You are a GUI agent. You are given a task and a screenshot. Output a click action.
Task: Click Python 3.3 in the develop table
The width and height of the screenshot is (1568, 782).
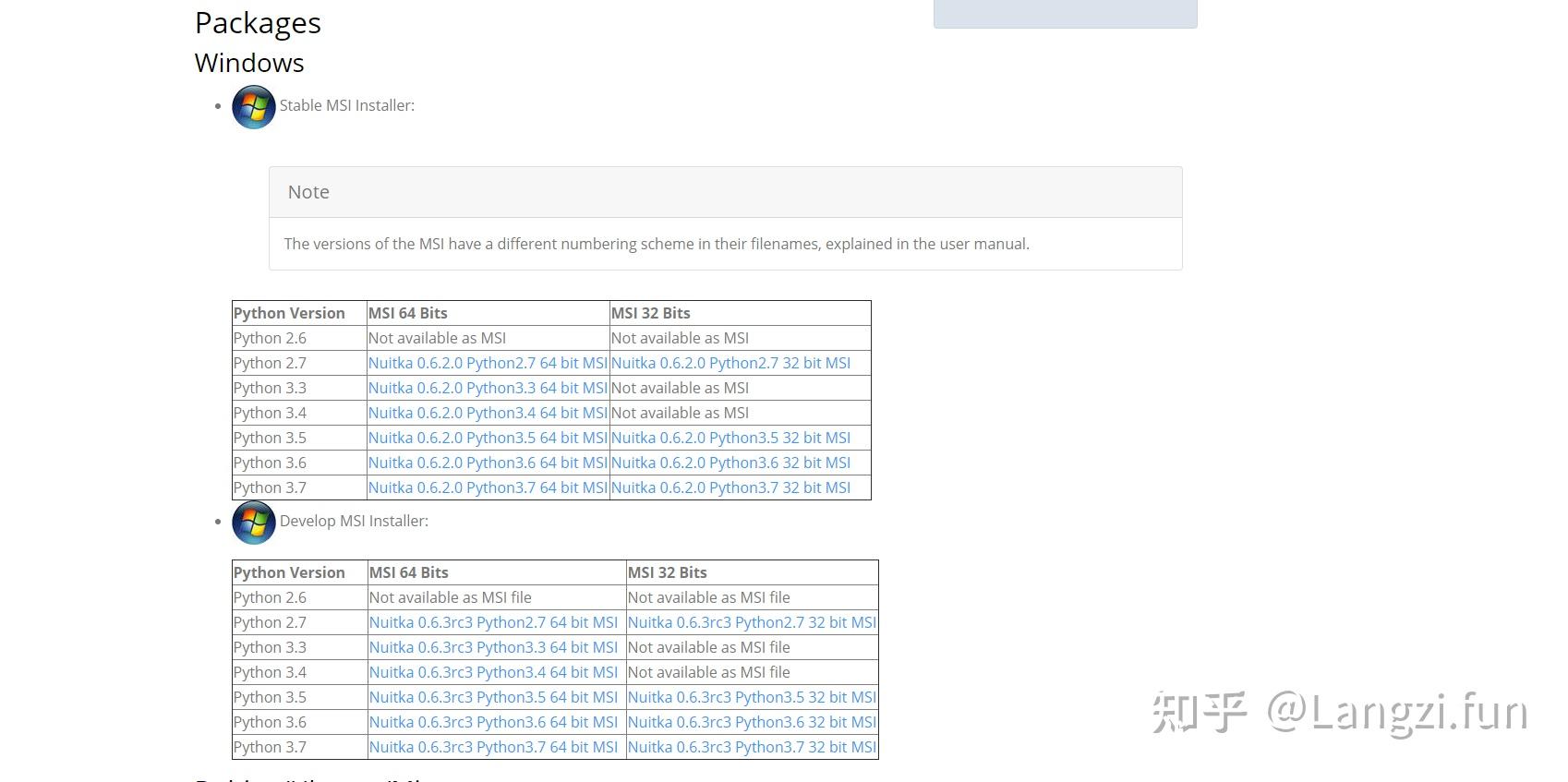pos(270,647)
